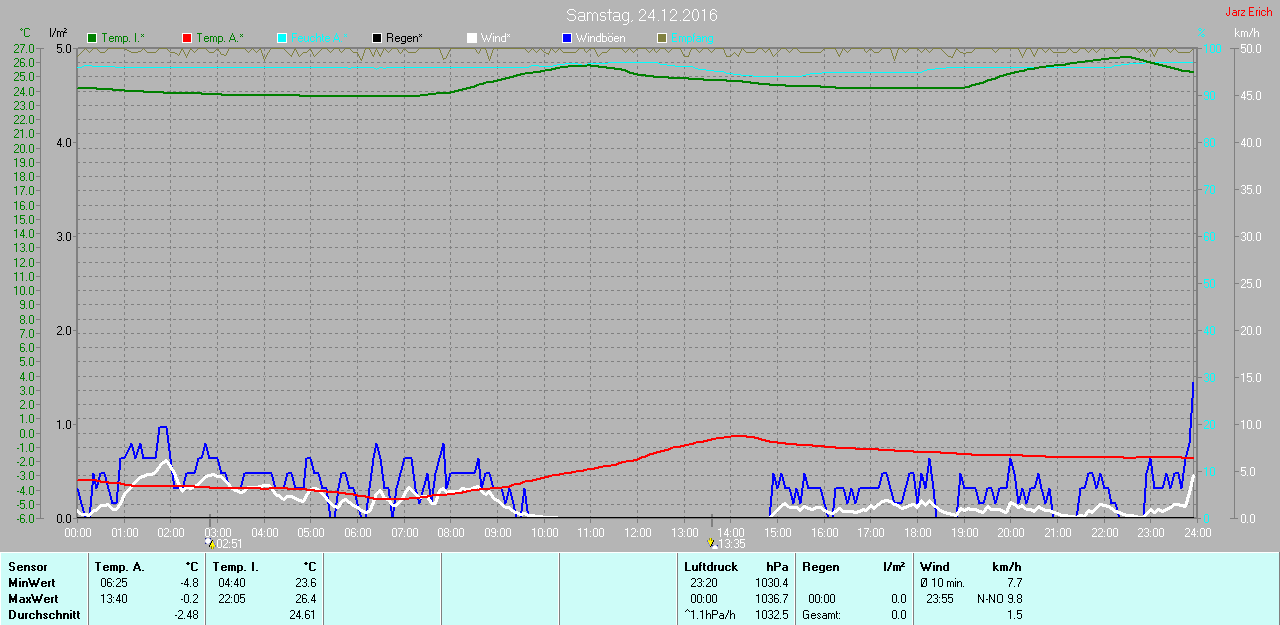Click the Windböen legend label
1280x625 pixels.
[600, 38]
